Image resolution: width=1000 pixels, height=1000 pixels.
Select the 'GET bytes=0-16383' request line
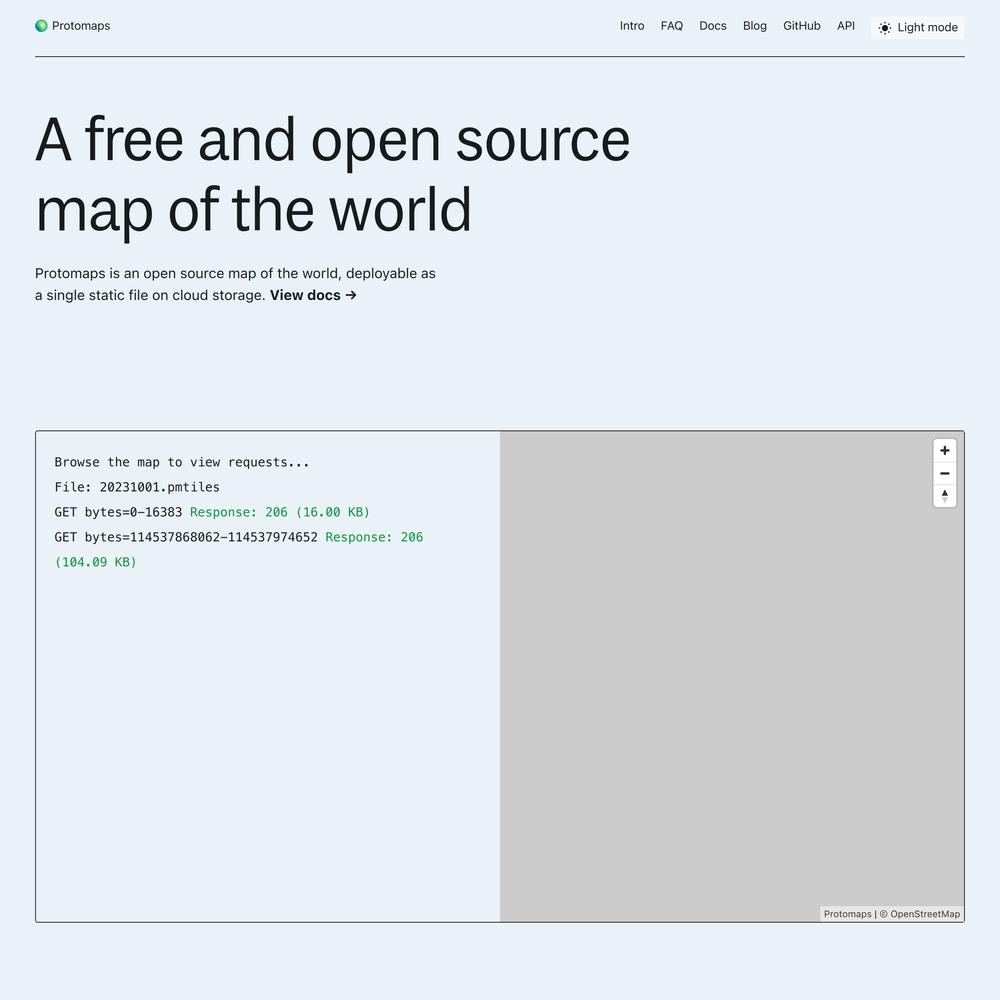tap(118, 512)
